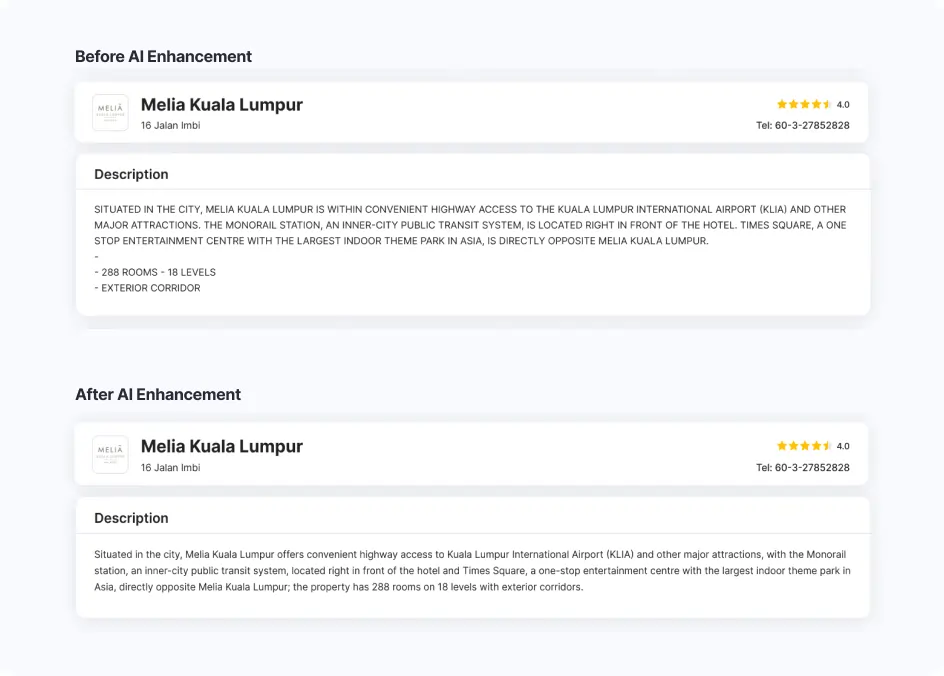Click star rating in the After card
The image size is (944, 676).
coord(804,446)
